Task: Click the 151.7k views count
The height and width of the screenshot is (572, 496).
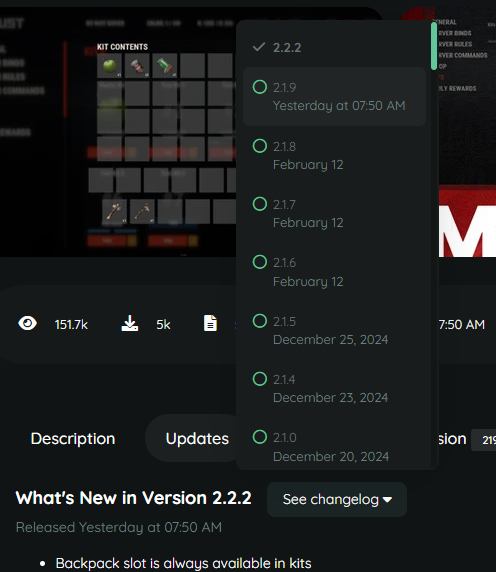Action: tap(71, 324)
